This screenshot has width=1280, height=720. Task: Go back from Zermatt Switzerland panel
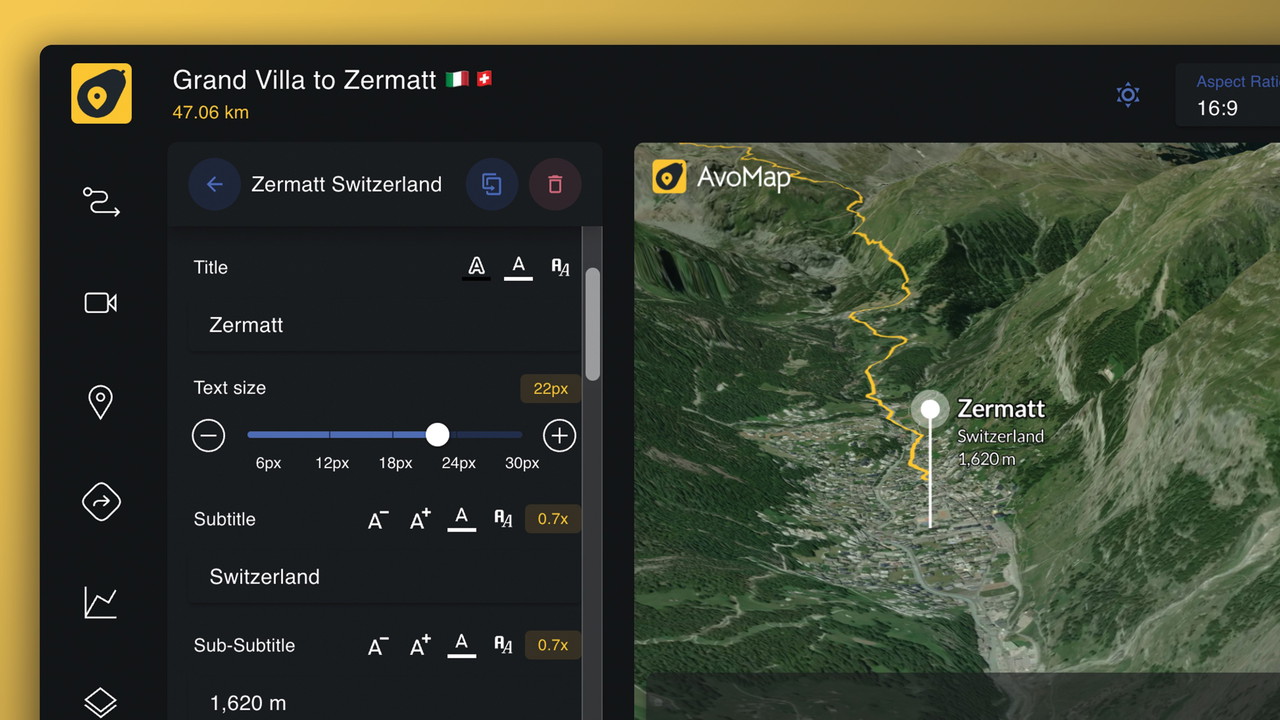click(214, 184)
